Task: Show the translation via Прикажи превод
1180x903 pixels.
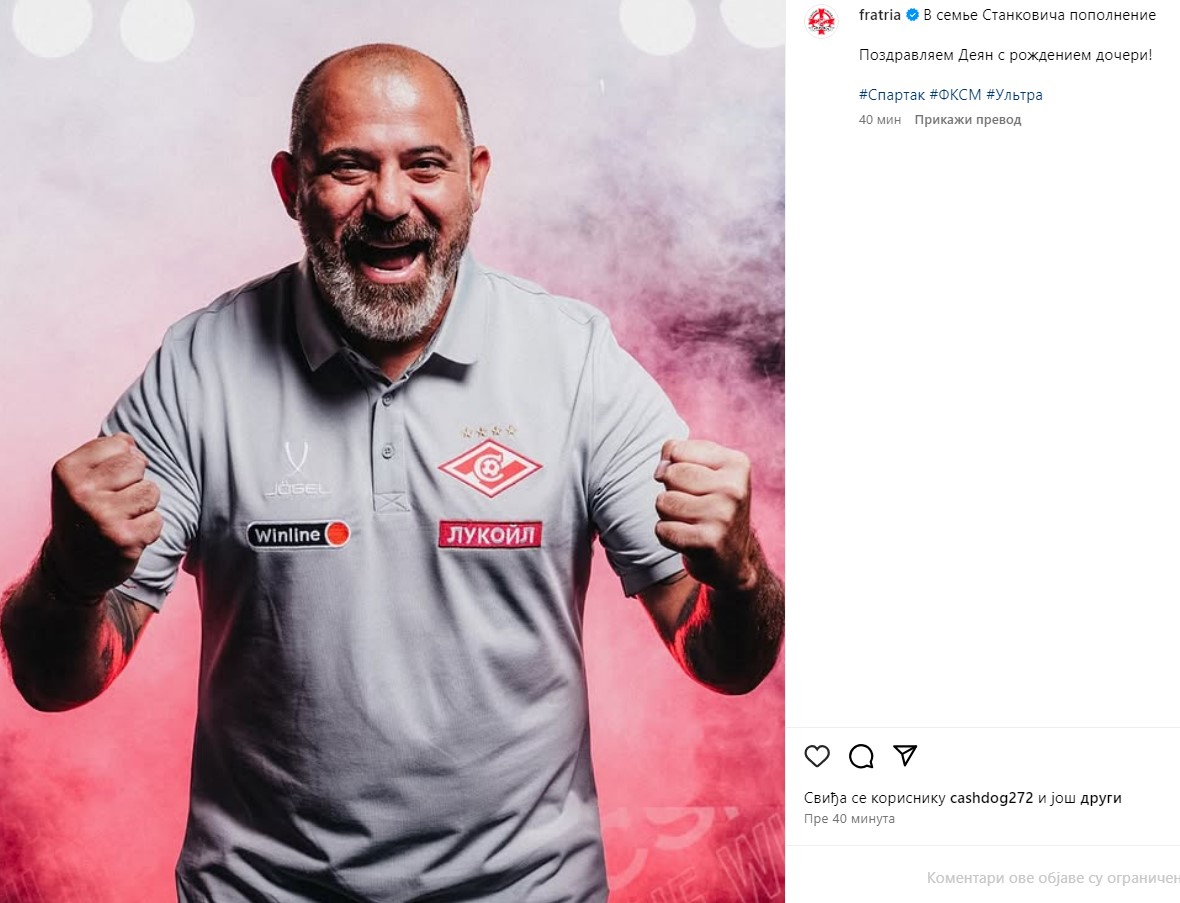Action: (x=968, y=120)
